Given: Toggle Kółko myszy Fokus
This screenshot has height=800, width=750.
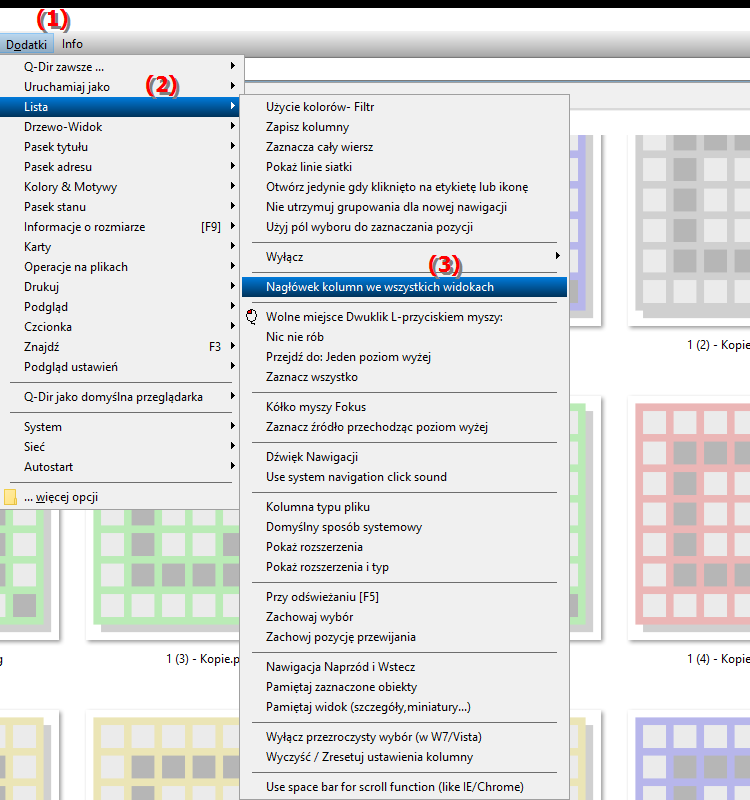Looking at the screenshot, I should [x=404, y=407].
